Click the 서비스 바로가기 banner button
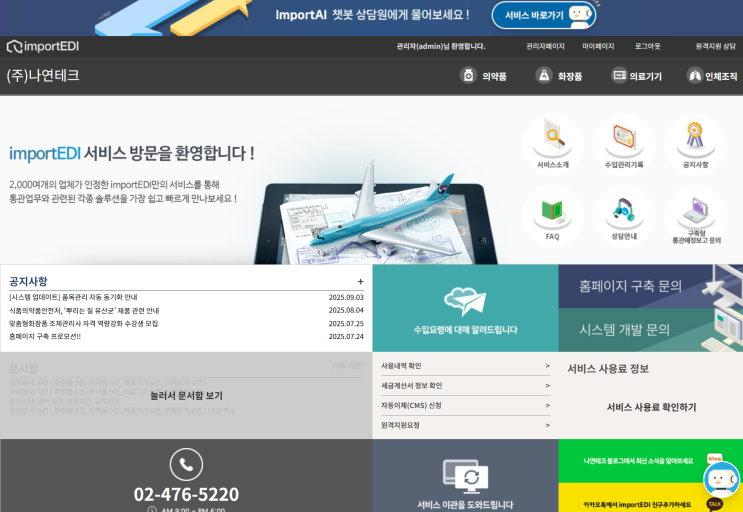Image resolution: width=743 pixels, height=512 pixels. click(x=544, y=15)
